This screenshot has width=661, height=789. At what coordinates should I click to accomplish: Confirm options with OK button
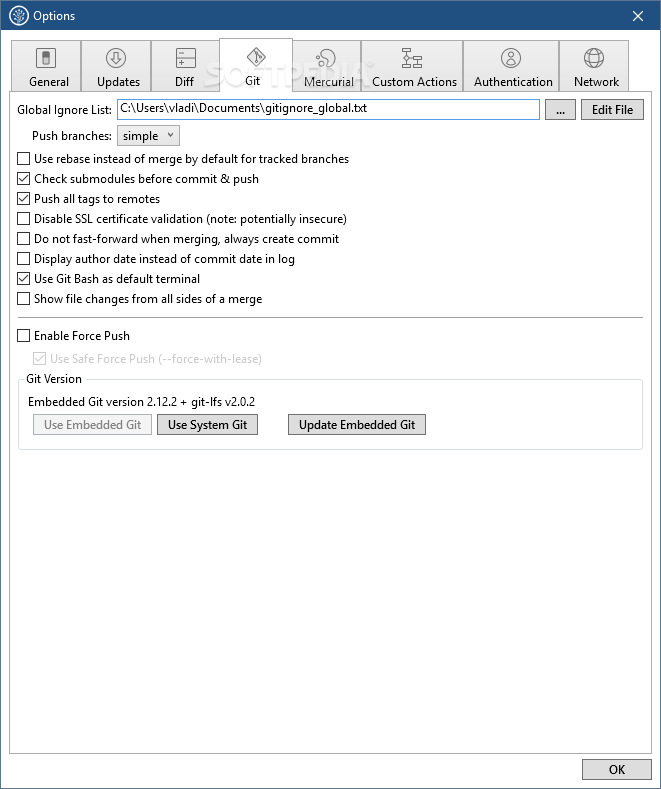tap(617, 769)
